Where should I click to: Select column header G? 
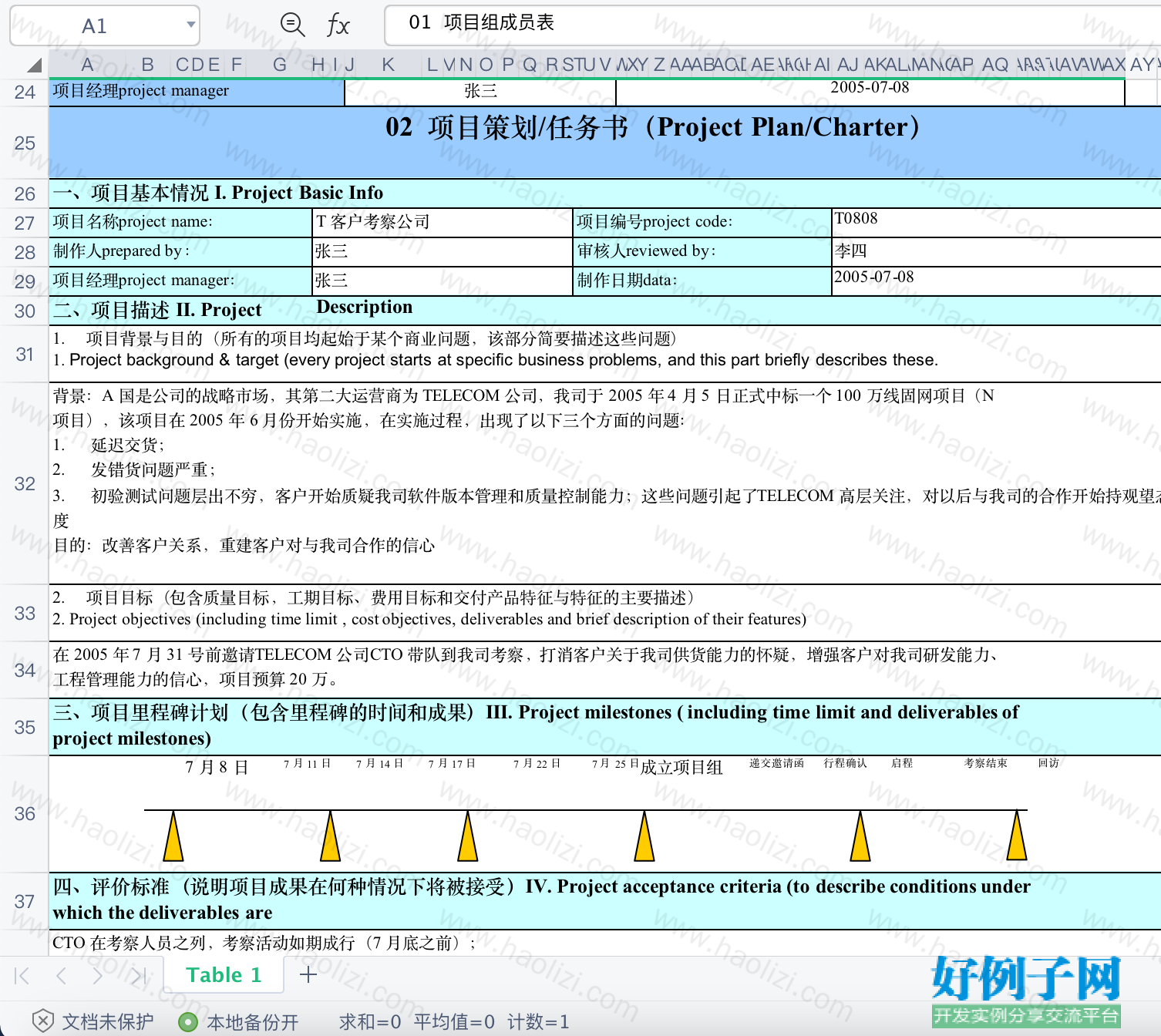click(x=280, y=65)
